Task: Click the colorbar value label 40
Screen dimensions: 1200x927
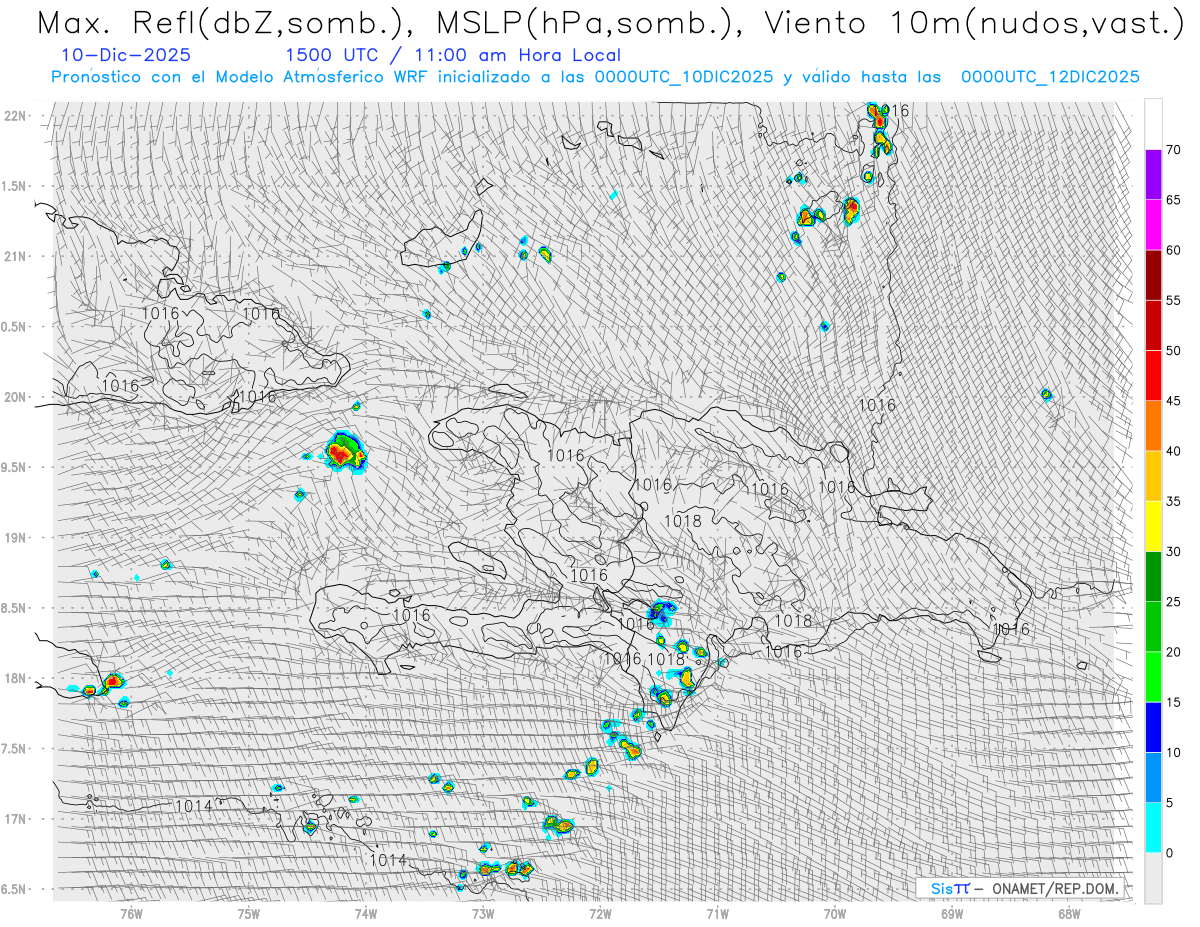Action: (x=1173, y=451)
